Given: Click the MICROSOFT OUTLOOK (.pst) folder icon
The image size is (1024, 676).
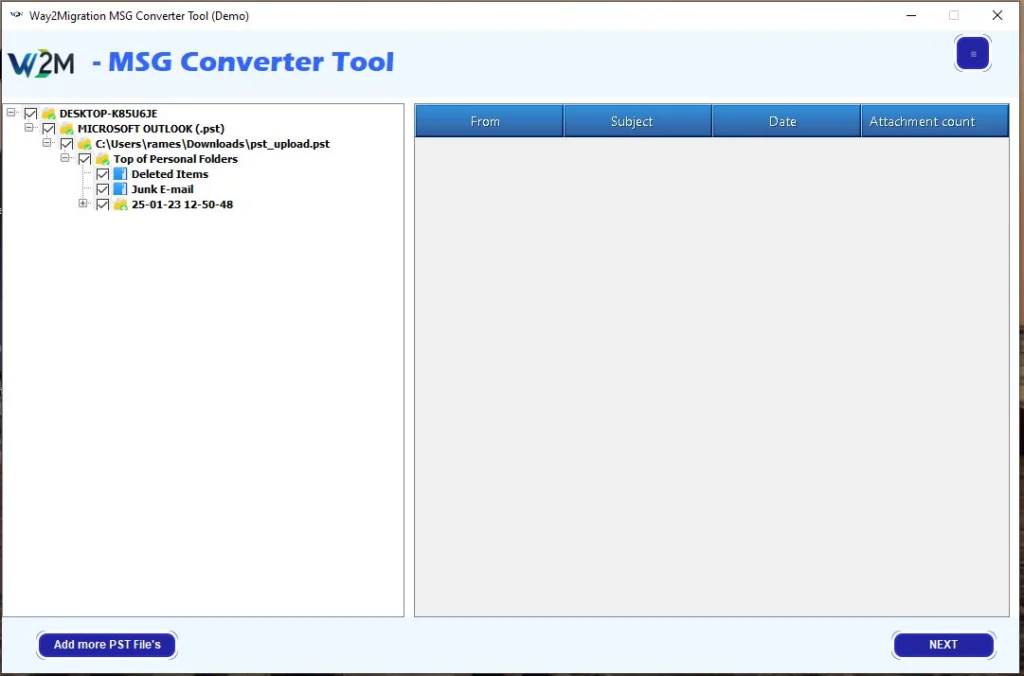Looking at the screenshot, I should point(66,129).
